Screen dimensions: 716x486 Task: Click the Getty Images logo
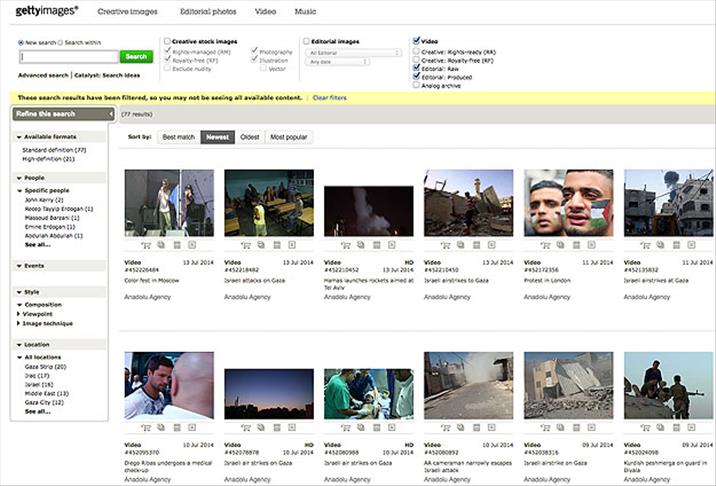pos(46,11)
